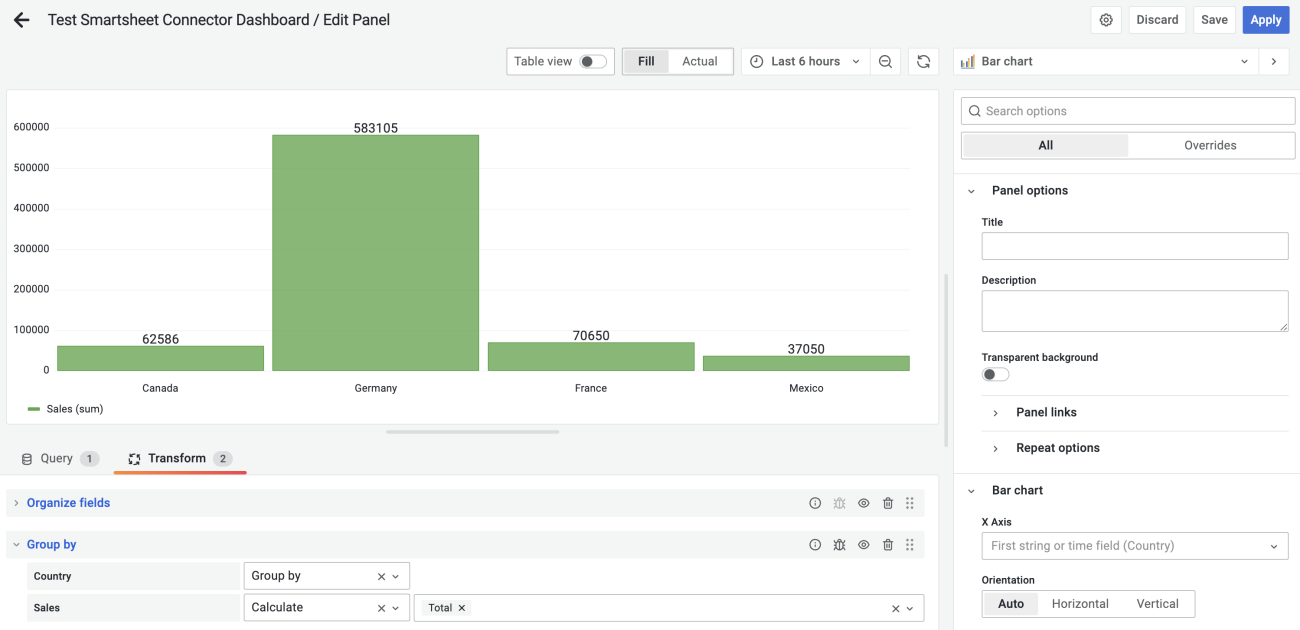Click the Apply button

coord(1265,19)
